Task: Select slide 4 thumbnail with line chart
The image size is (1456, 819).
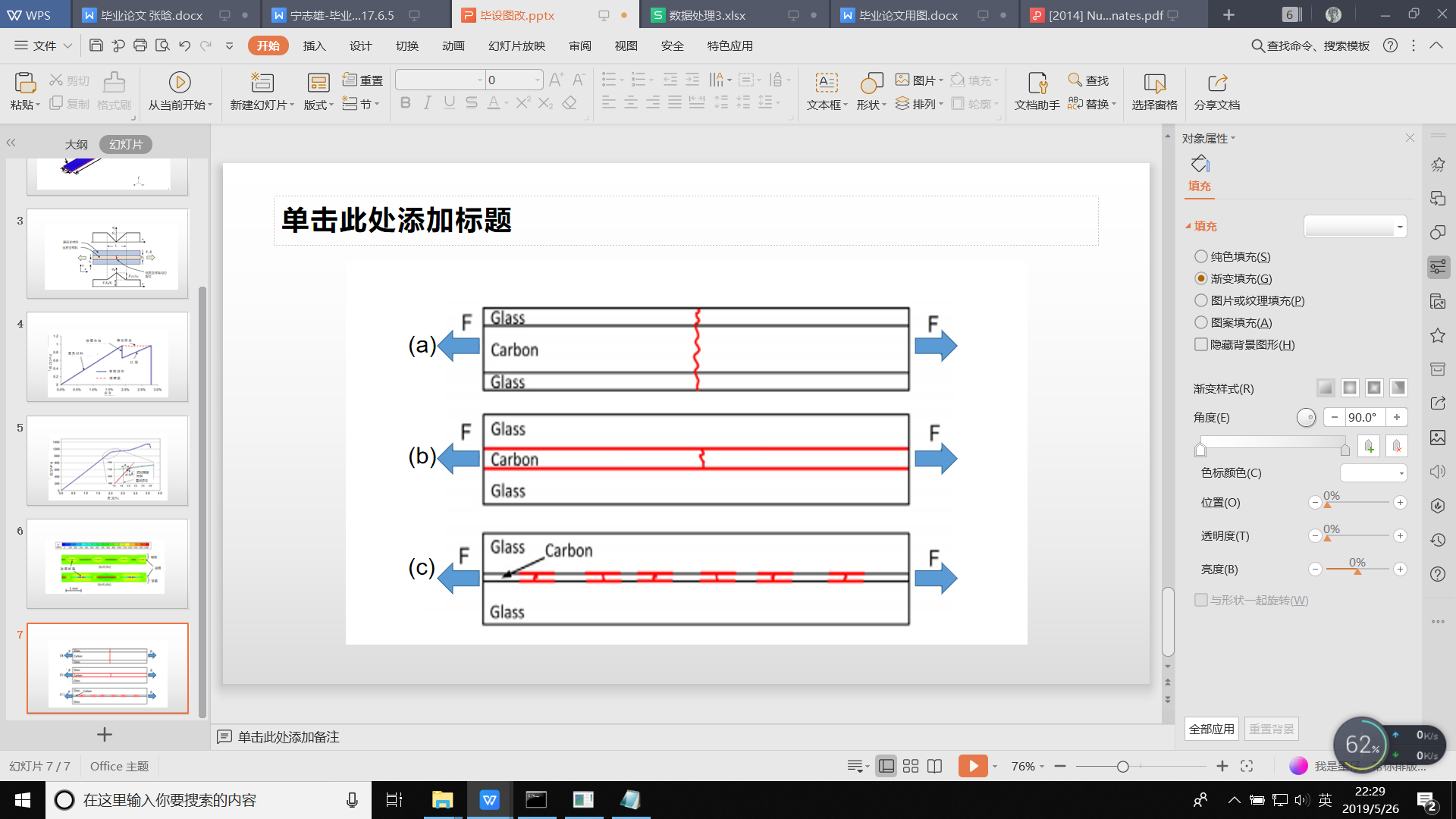Action: (x=108, y=356)
